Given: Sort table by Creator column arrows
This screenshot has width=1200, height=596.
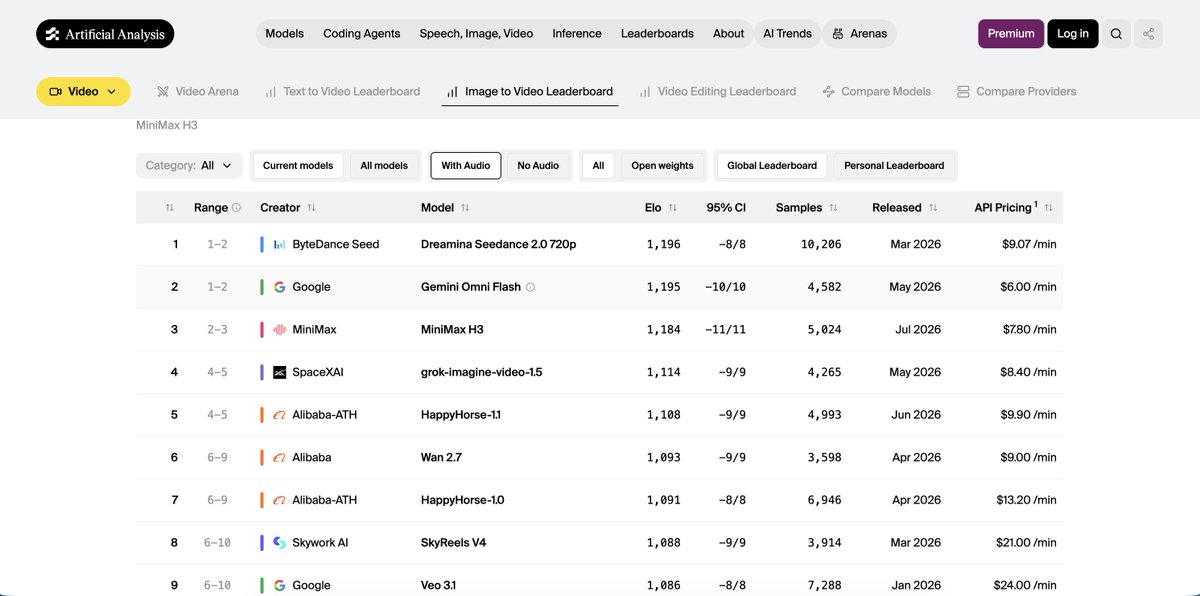Looking at the screenshot, I should [311, 208].
